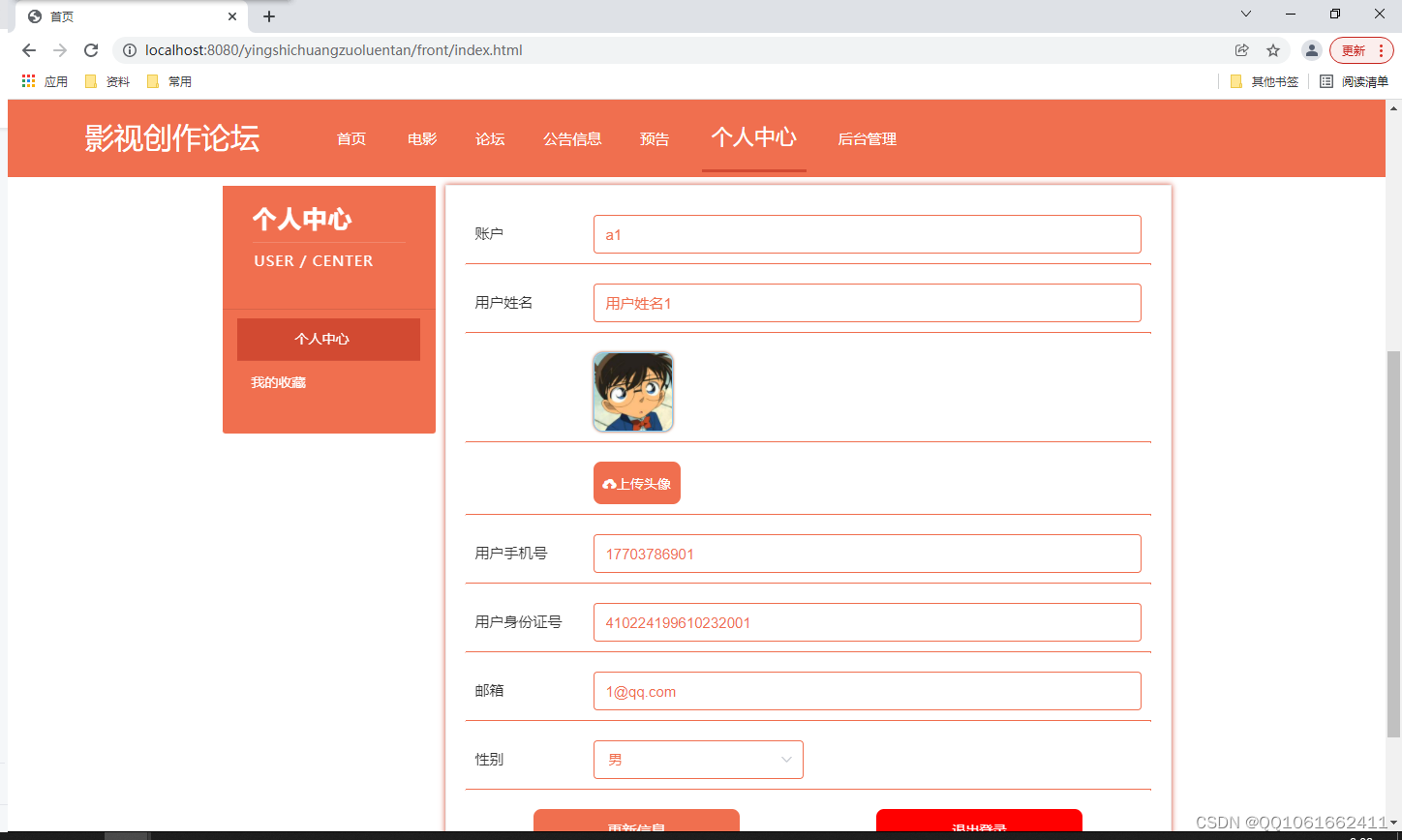Switch to the 论坛 navigation tab
Viewport: 1402px width, 840px height.
(x=490, y=138)
